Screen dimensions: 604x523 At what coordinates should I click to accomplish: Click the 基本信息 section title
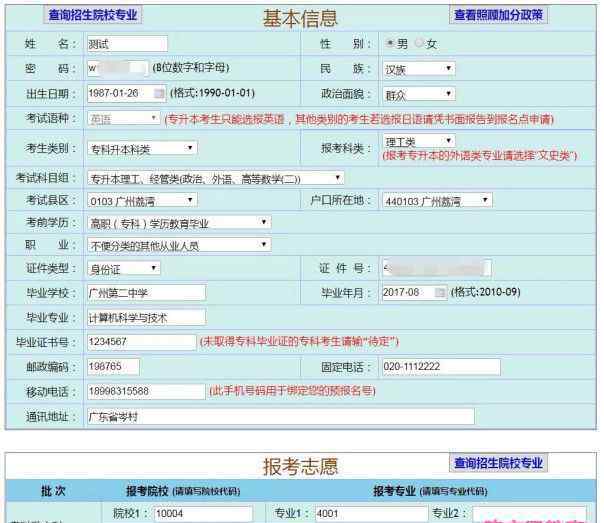(x=300, y=18)
